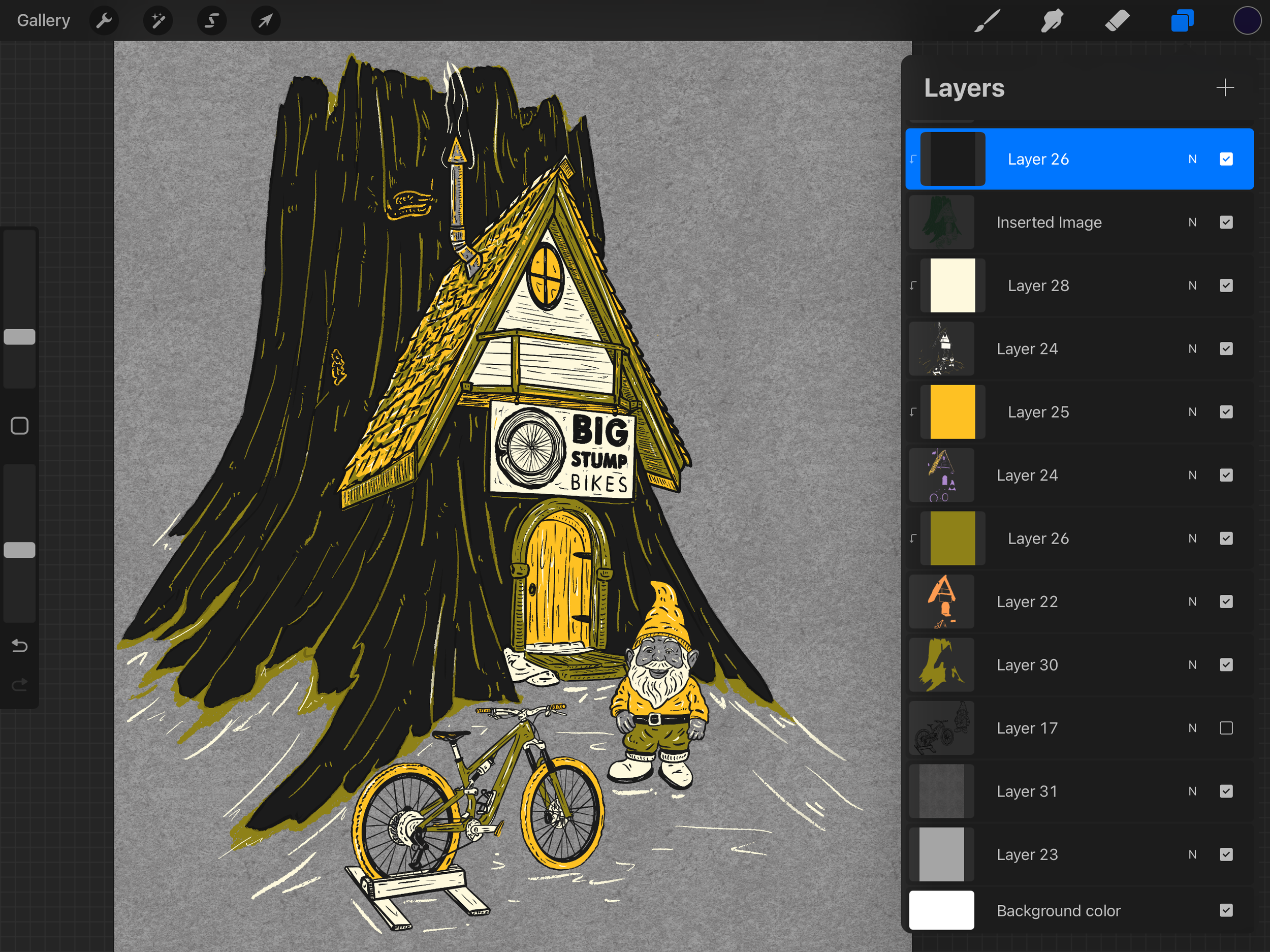1270x952 pixels.
Task: Open the Adjustments magic wand menu
Action: coord(158,21)
